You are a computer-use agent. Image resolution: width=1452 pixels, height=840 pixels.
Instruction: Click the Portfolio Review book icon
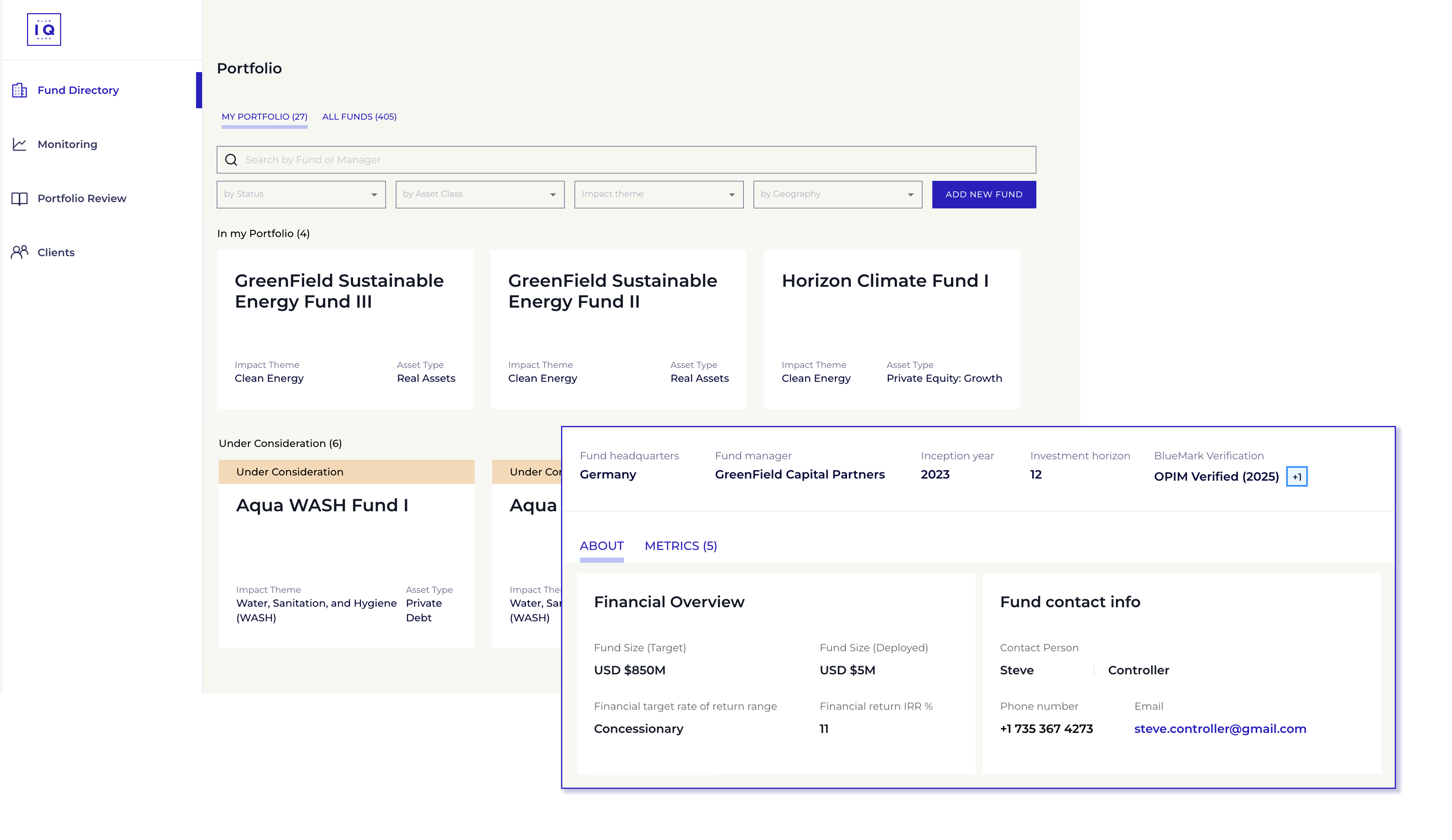point(20,199)
